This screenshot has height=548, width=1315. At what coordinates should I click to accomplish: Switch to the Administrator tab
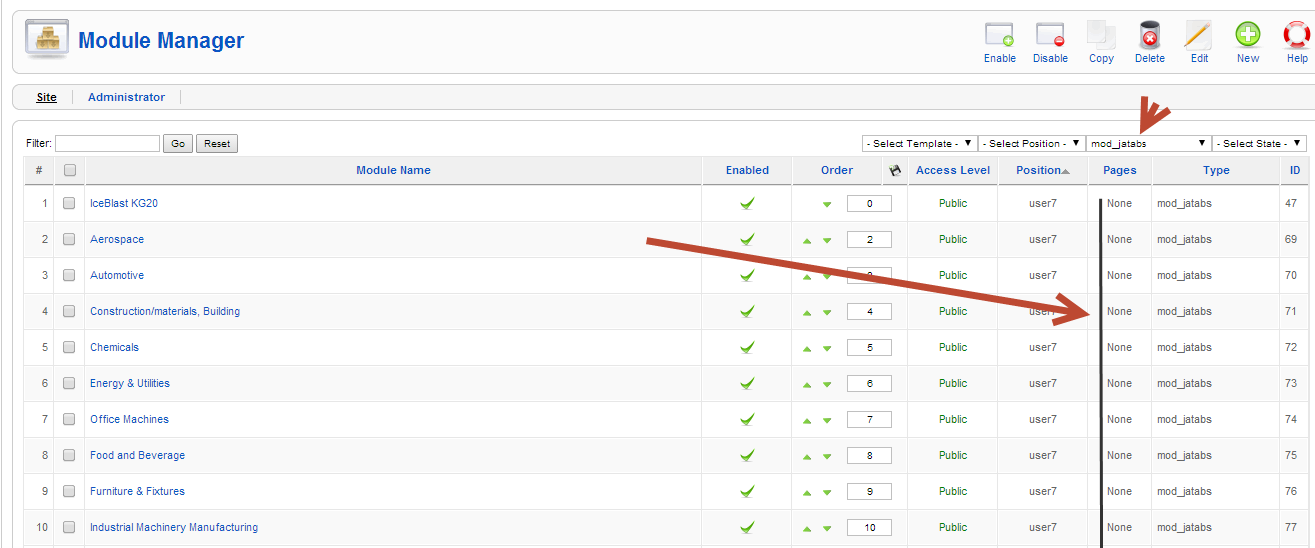126,97
